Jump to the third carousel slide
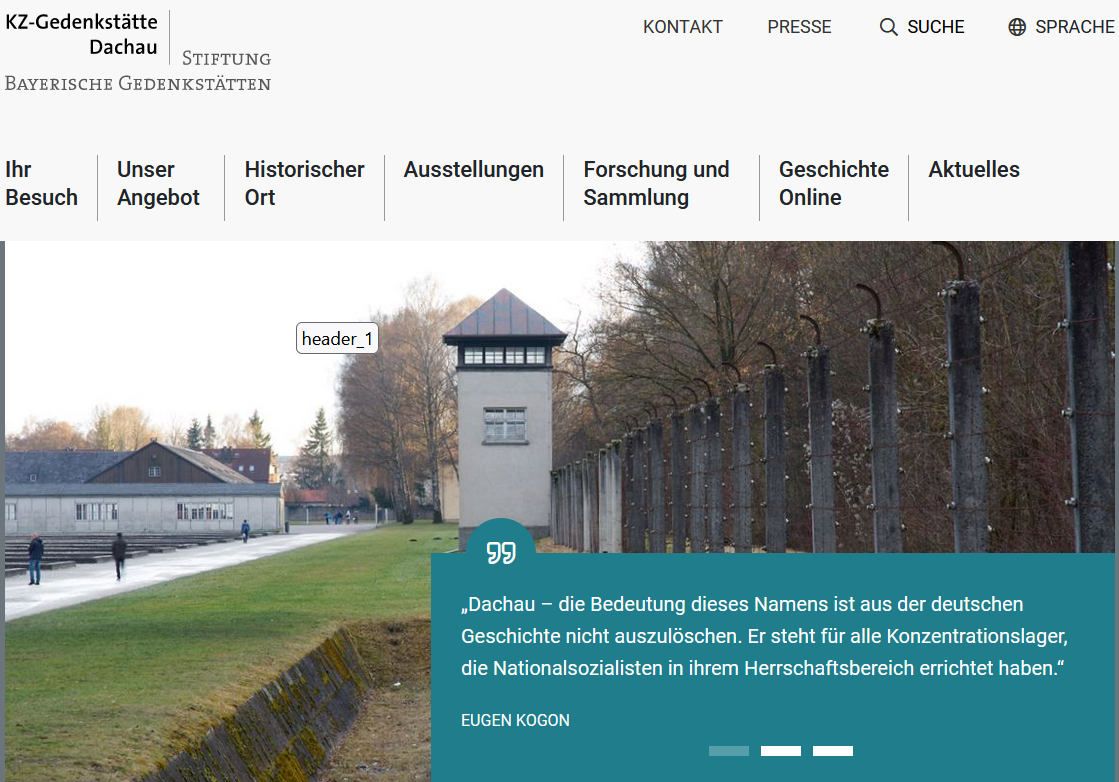Viewport: 1119px width, 782px height. 832,751
